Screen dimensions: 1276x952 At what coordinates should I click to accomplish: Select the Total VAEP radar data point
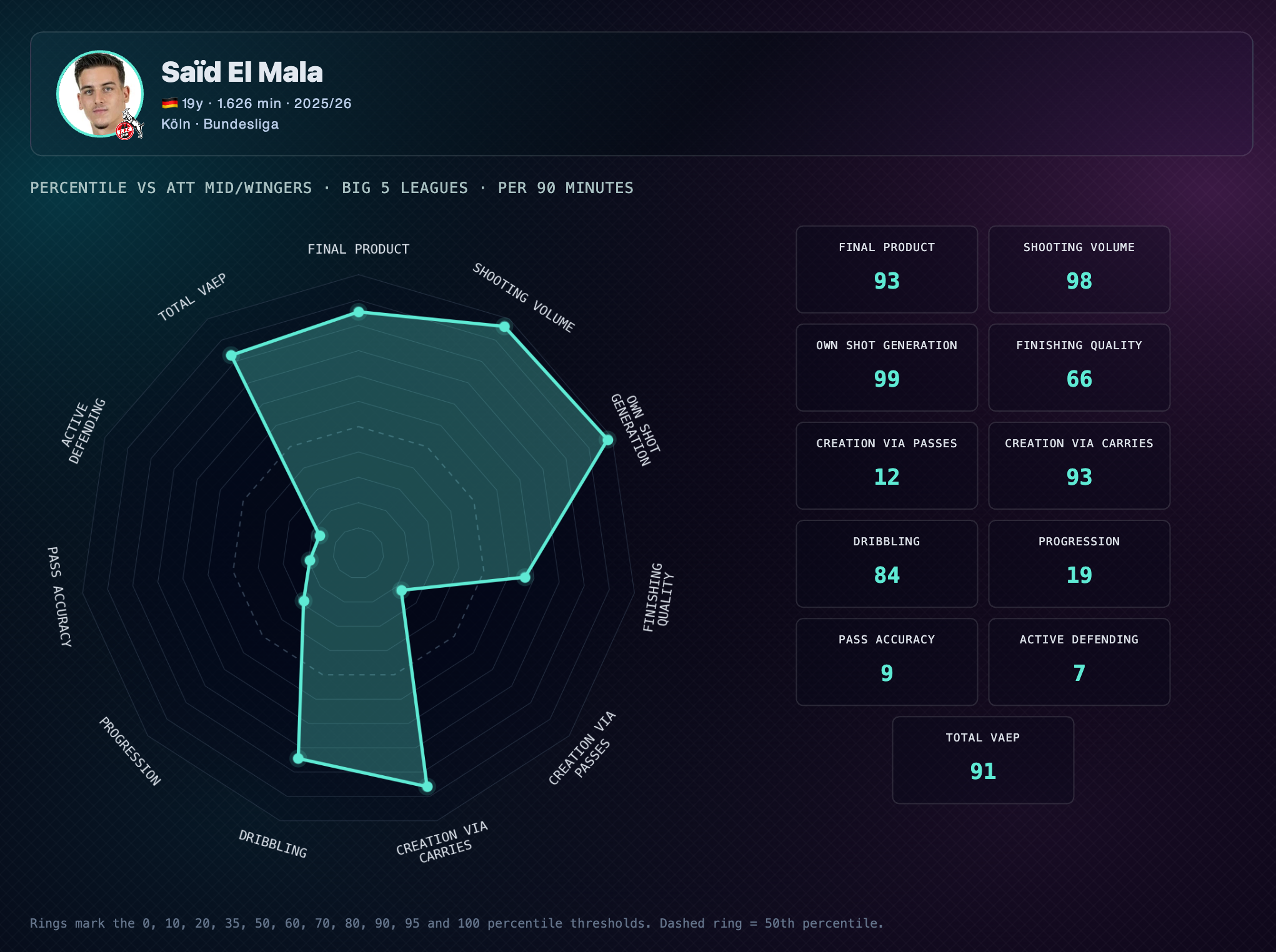[231, 355]
